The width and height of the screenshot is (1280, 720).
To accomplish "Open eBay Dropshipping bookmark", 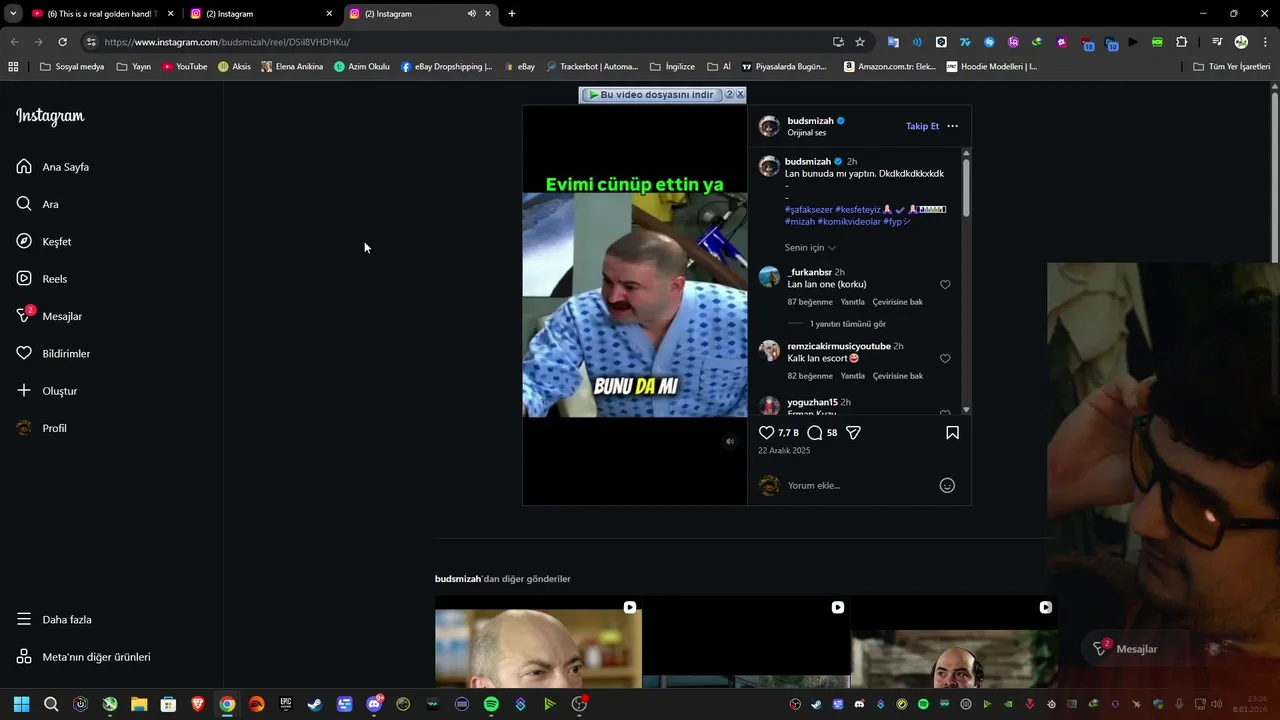I will pos(447,67).
